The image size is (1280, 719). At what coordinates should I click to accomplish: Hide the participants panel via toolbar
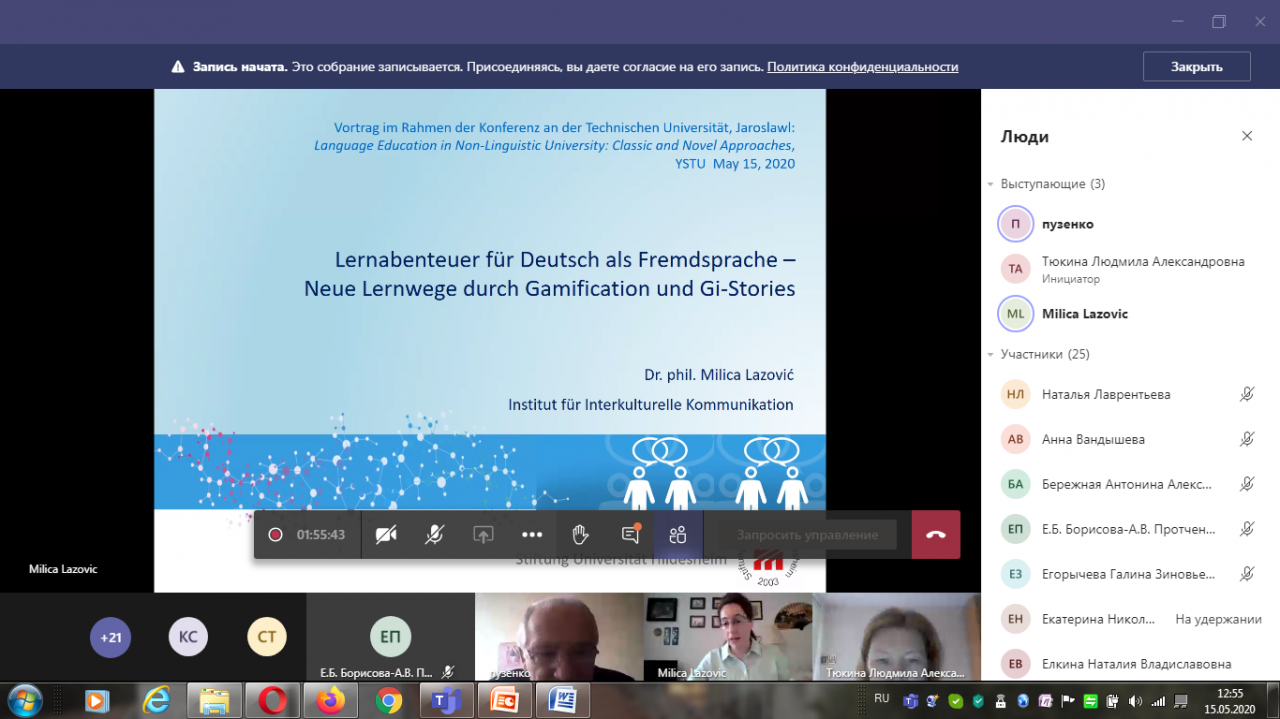pyautogui.click(x=679, y=535)
